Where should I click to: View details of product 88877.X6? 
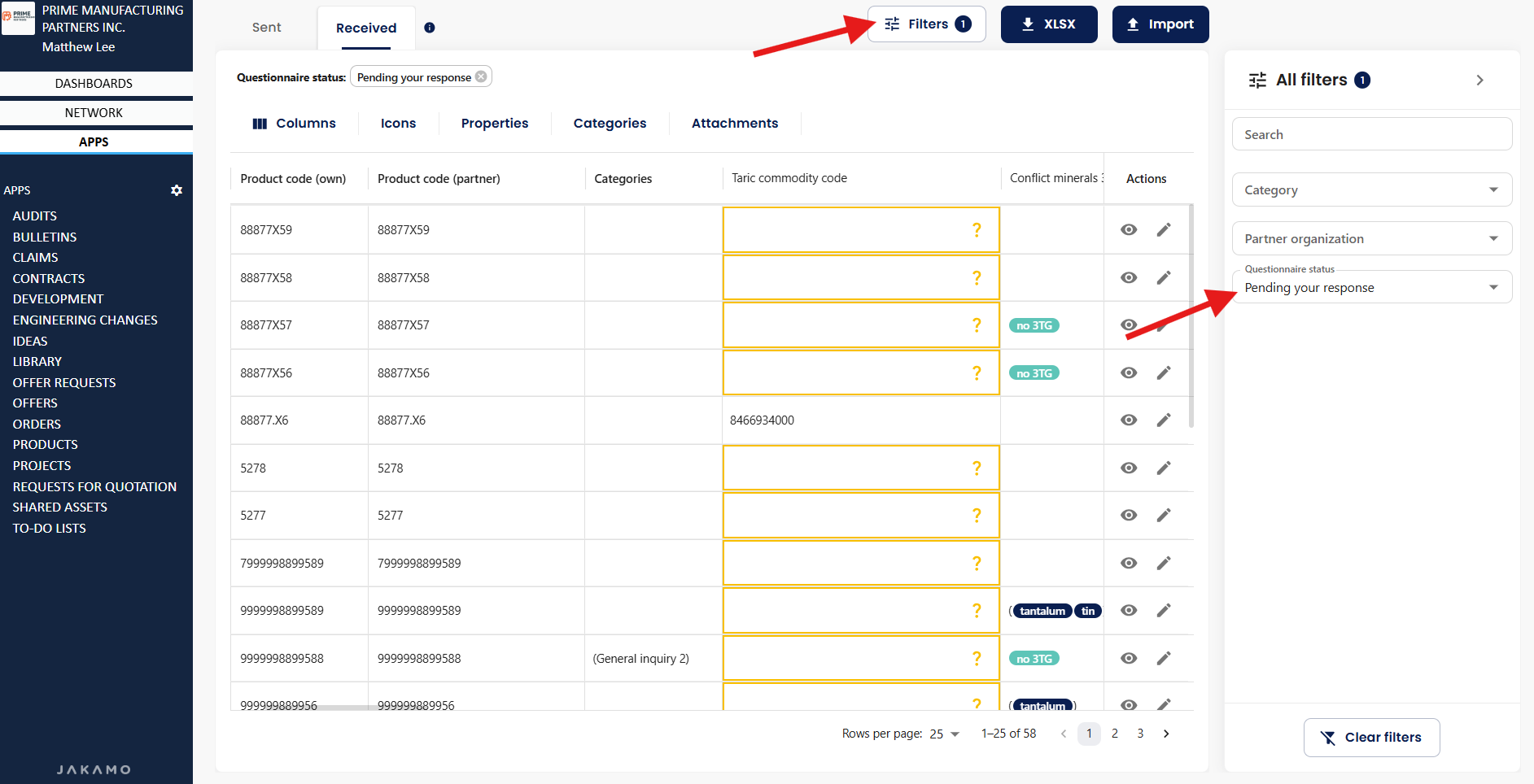click(1129, 420)
